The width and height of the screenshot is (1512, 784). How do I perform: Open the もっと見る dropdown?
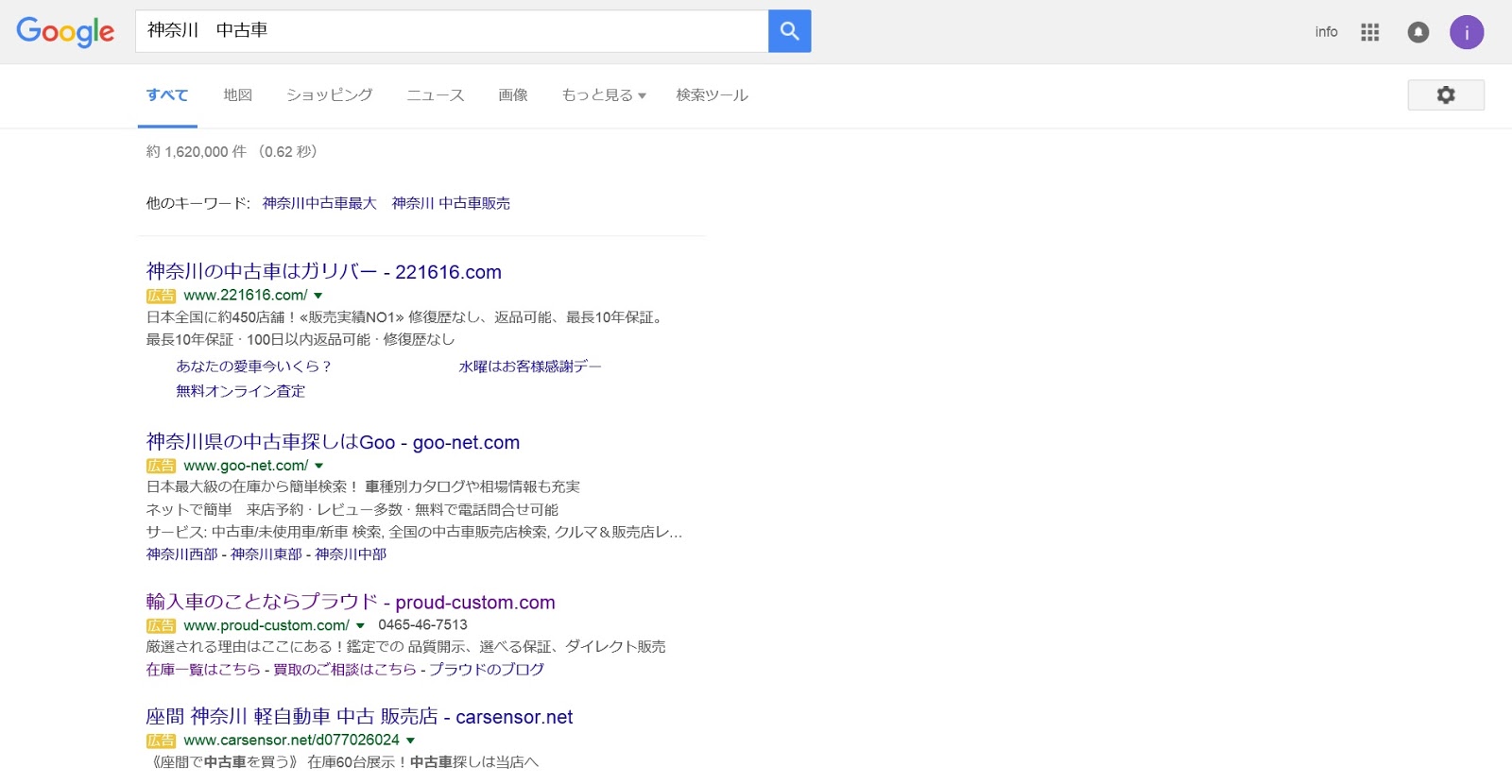[x=604, y=94]
